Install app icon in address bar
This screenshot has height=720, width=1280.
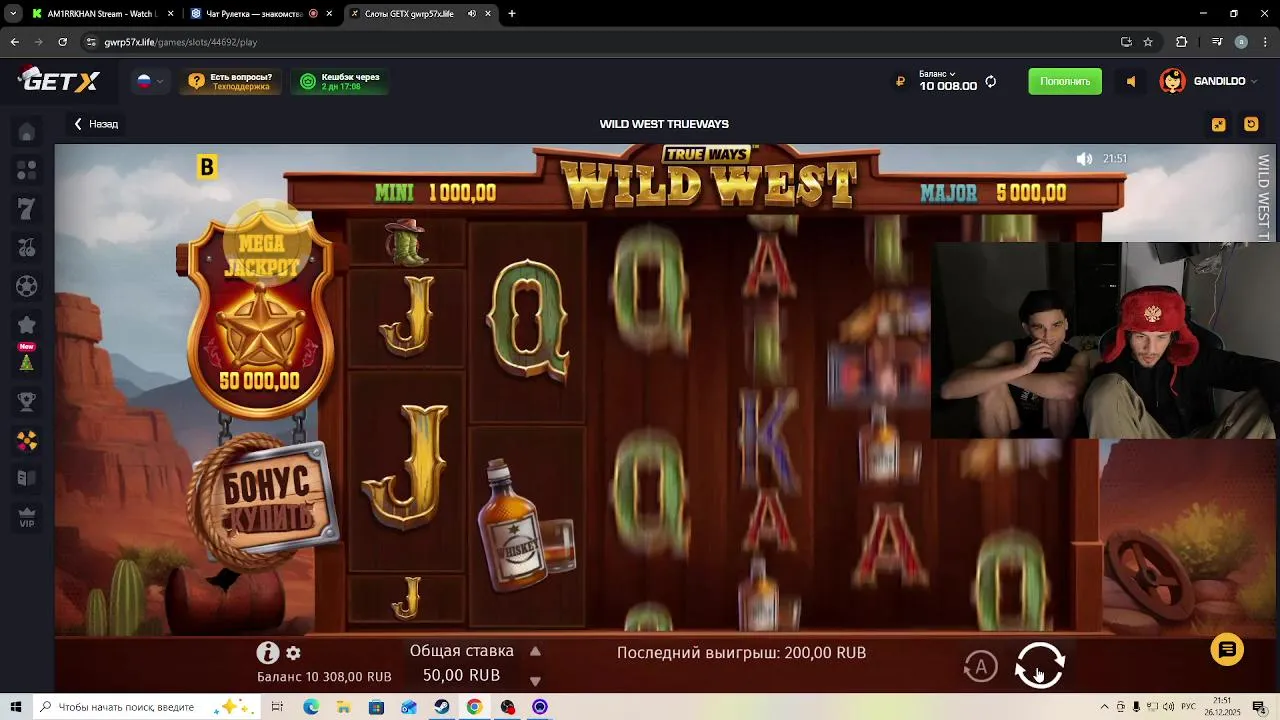(x=1126, y=42)
